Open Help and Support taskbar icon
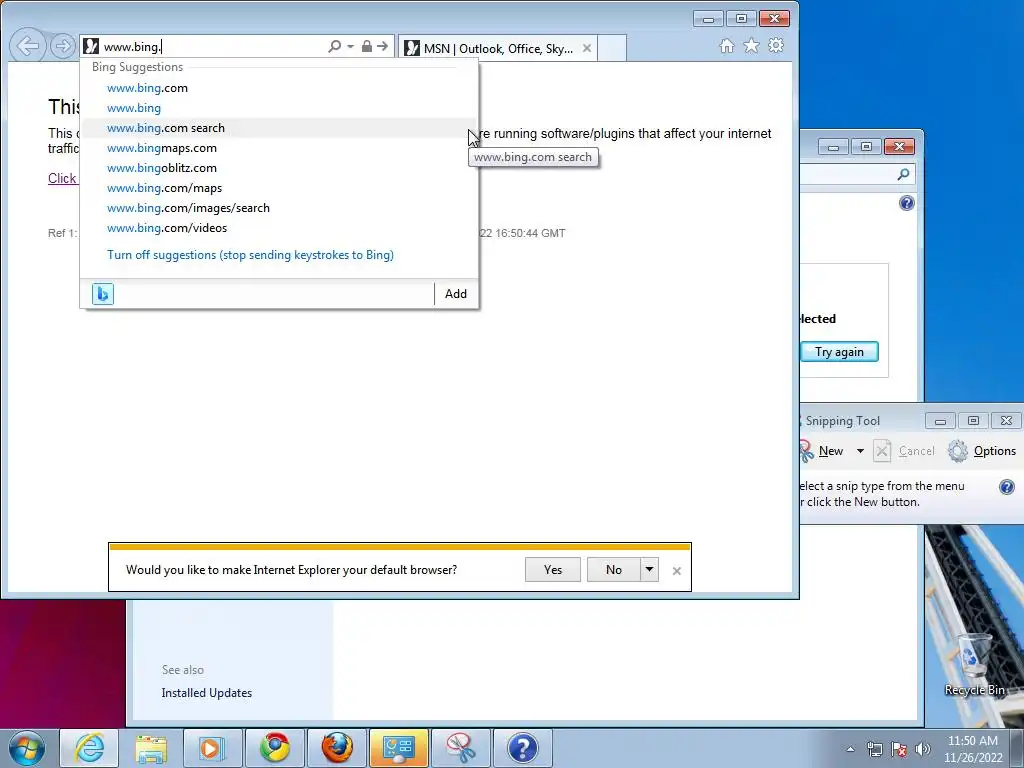 coord(522,748)
